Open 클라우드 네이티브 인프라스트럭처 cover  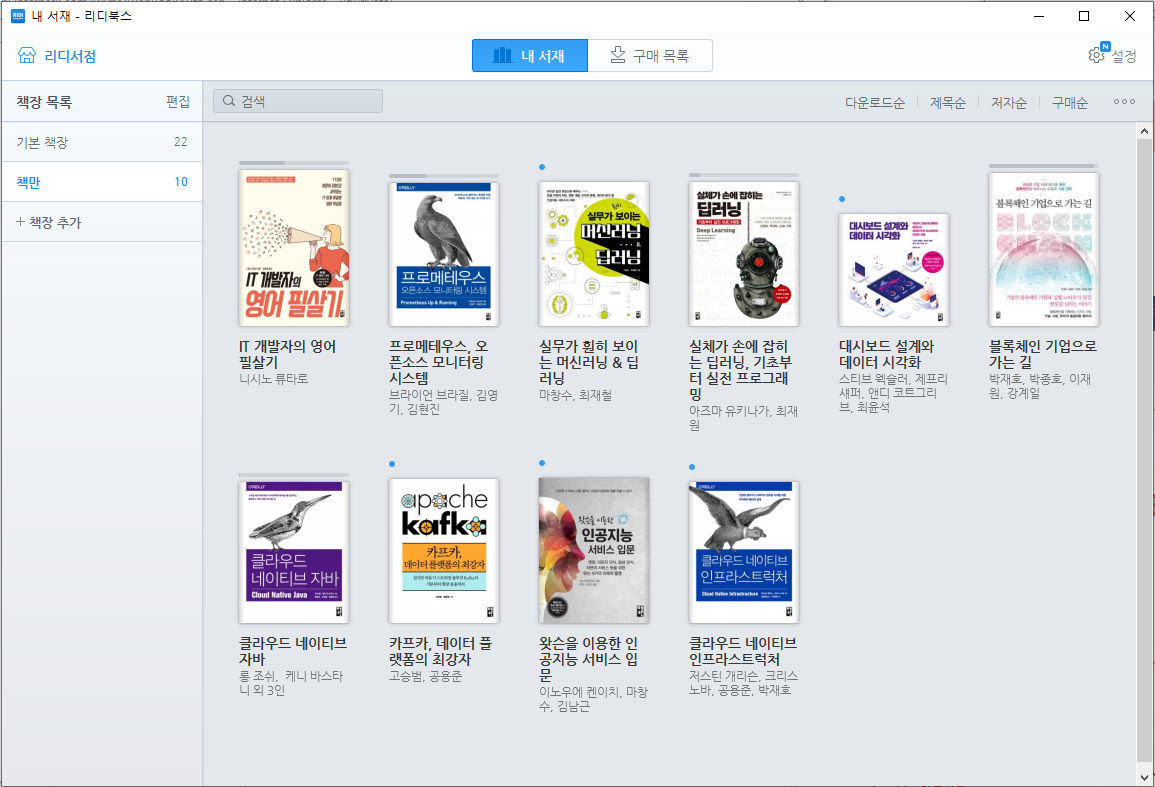coord(744,553)
